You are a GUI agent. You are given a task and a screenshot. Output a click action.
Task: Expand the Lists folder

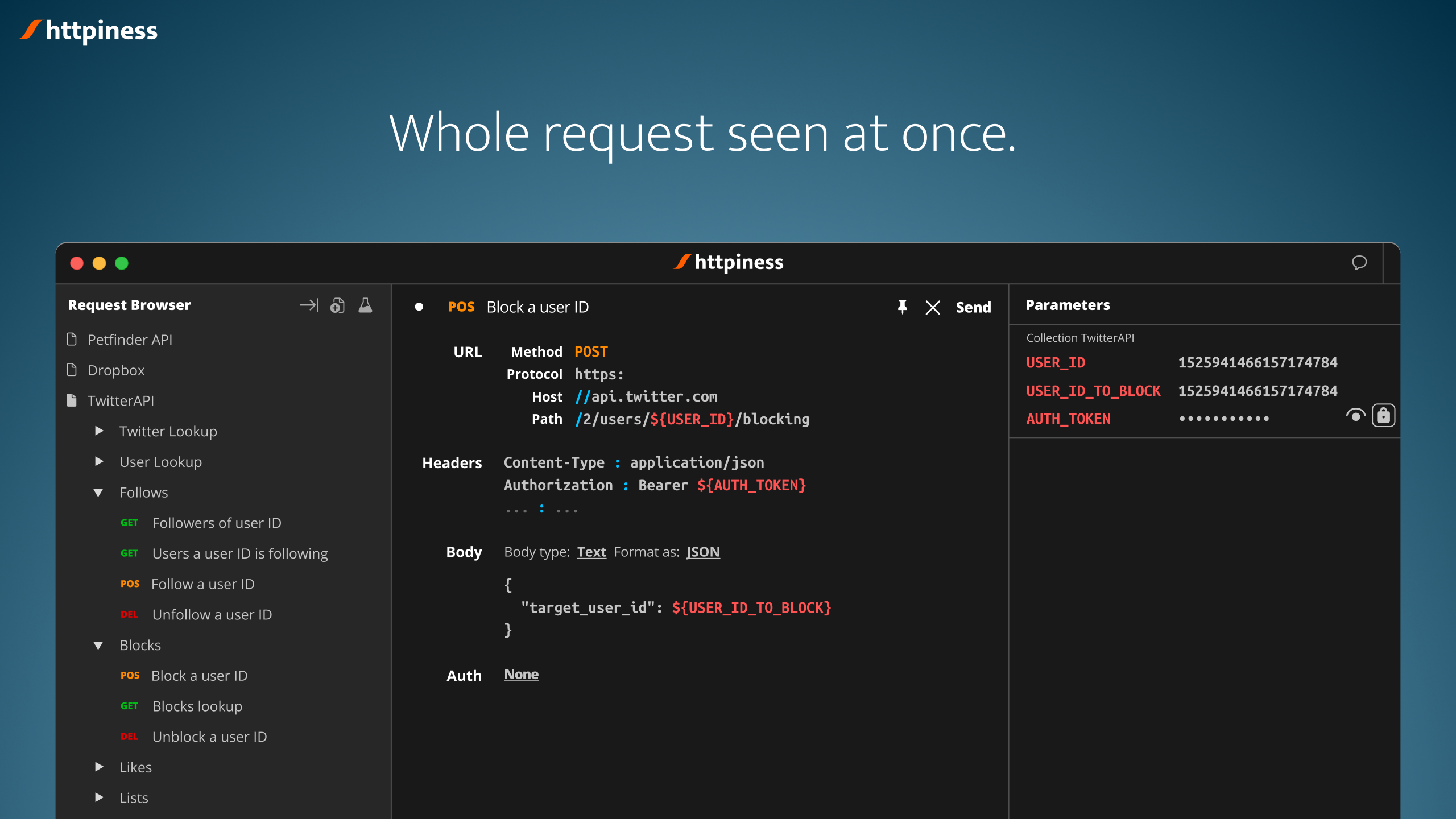click(x=99, y=797)
